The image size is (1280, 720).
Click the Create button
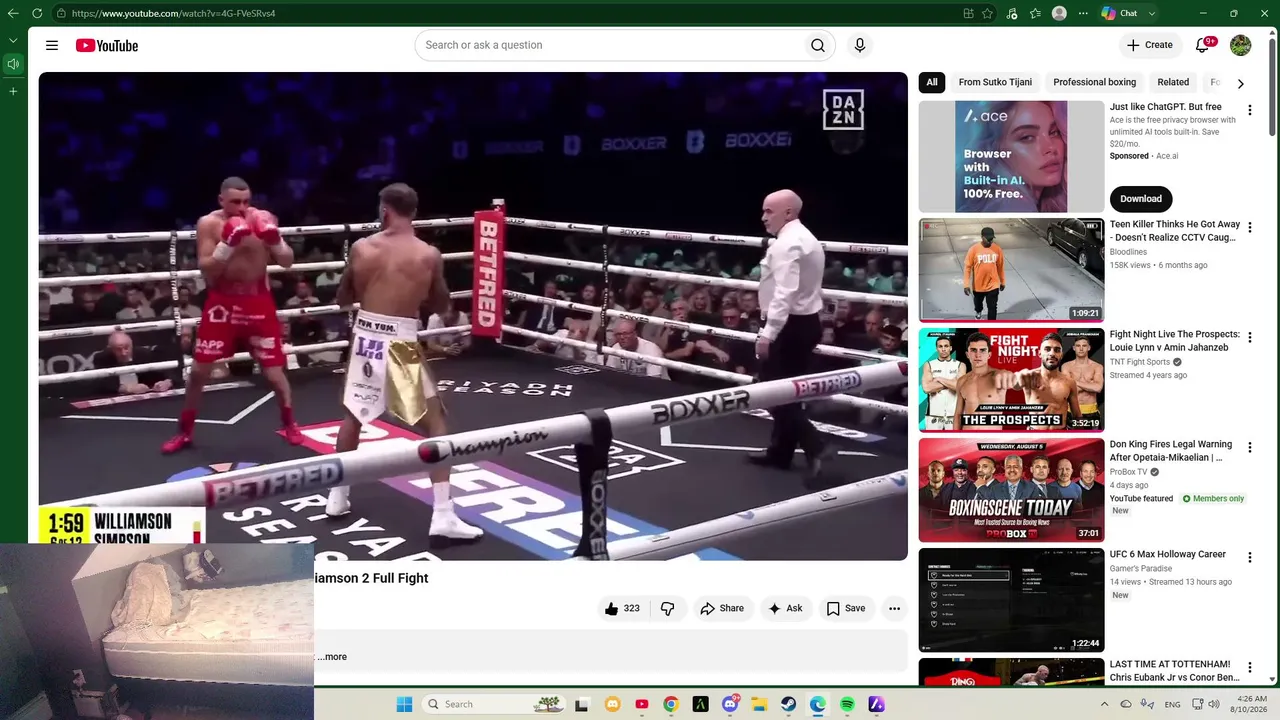pyautogui.click(x=1150, y=45)
